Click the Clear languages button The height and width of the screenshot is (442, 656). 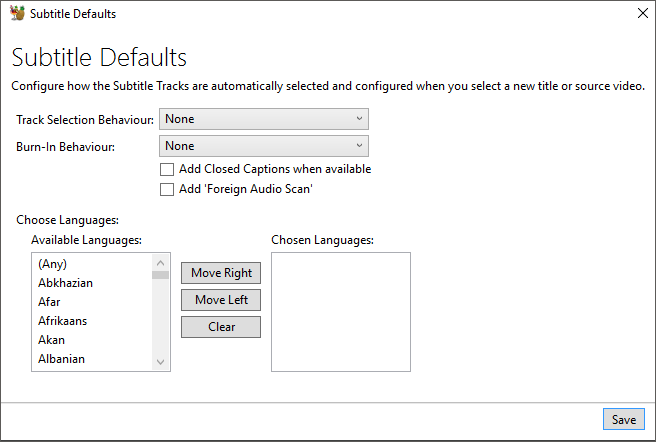click(x=221, y=327)
